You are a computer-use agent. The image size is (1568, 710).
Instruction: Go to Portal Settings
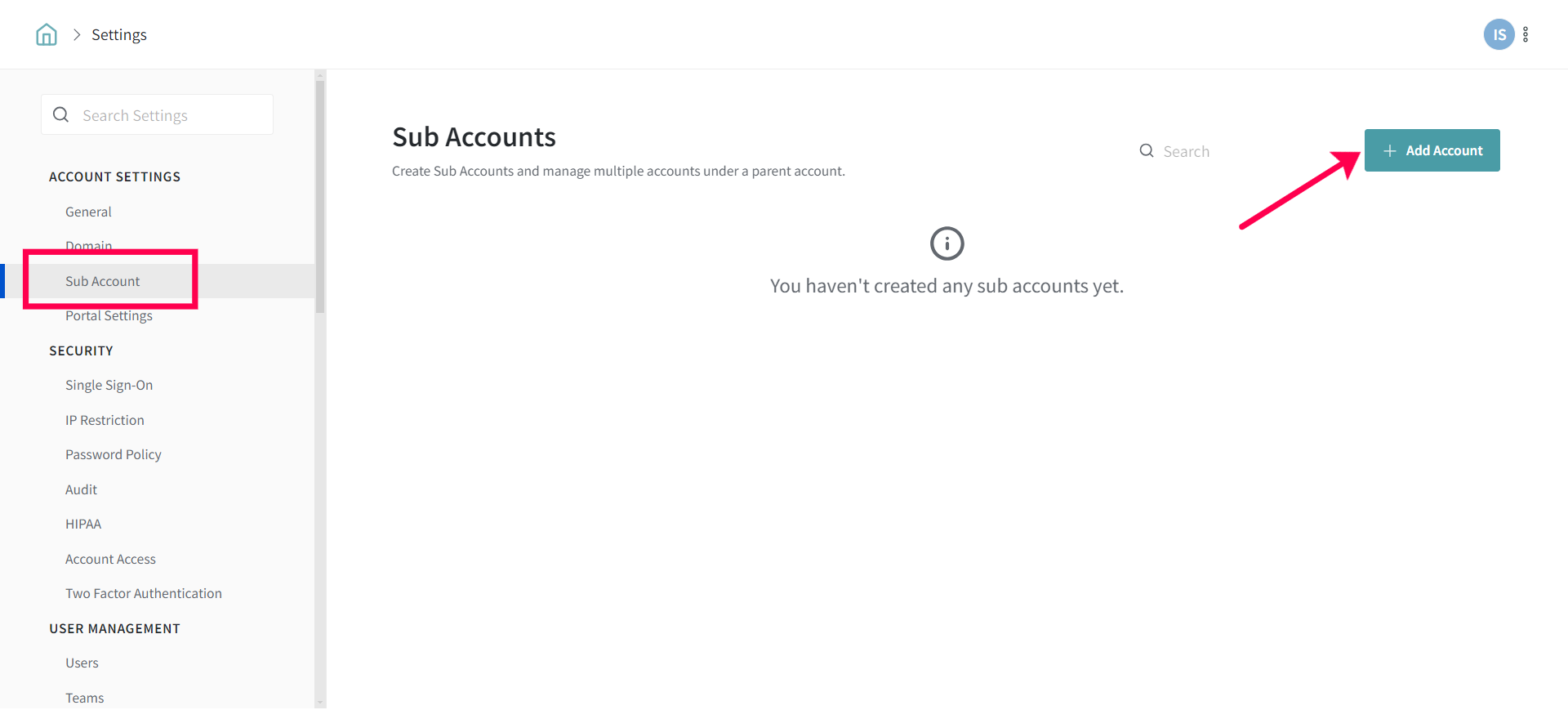click(x=109, y=316)
